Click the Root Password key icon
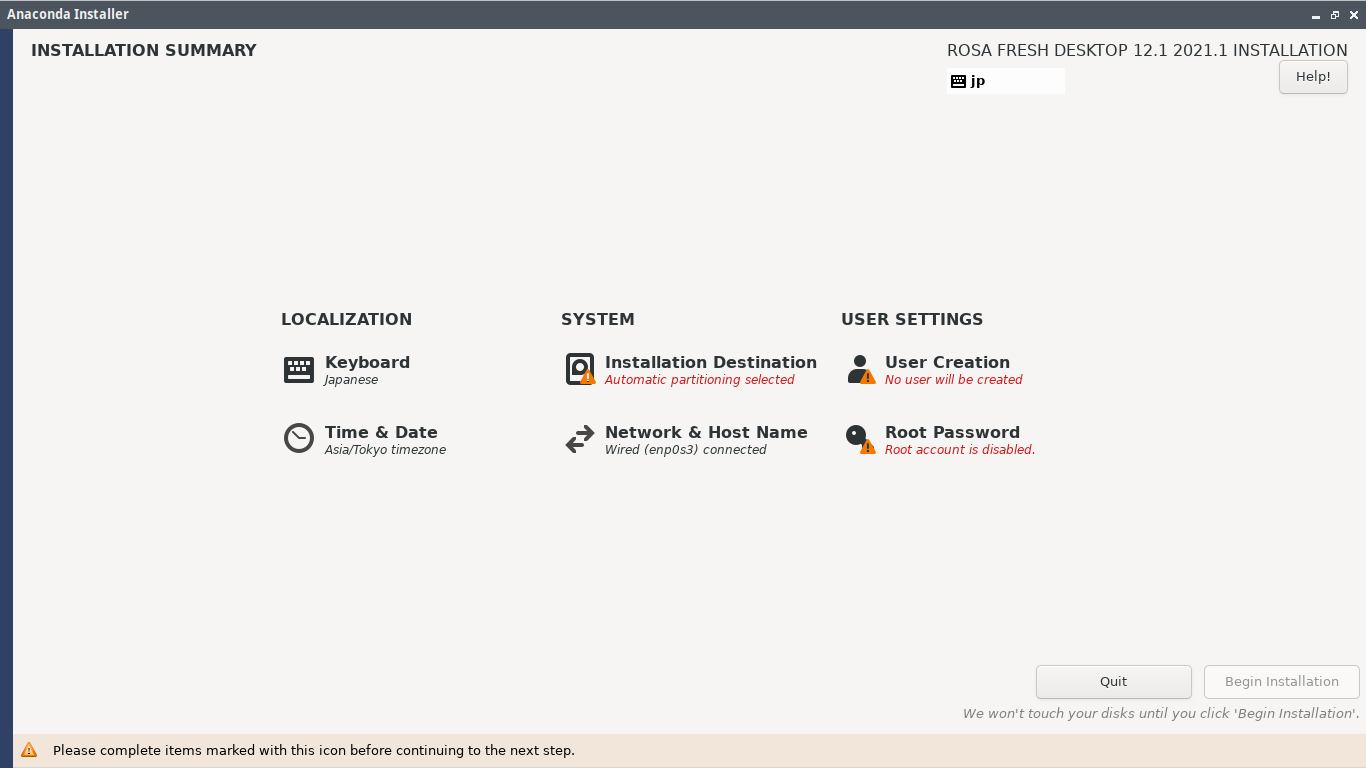Viewport: 1366px width, 768px height. [x=860, y=439]
